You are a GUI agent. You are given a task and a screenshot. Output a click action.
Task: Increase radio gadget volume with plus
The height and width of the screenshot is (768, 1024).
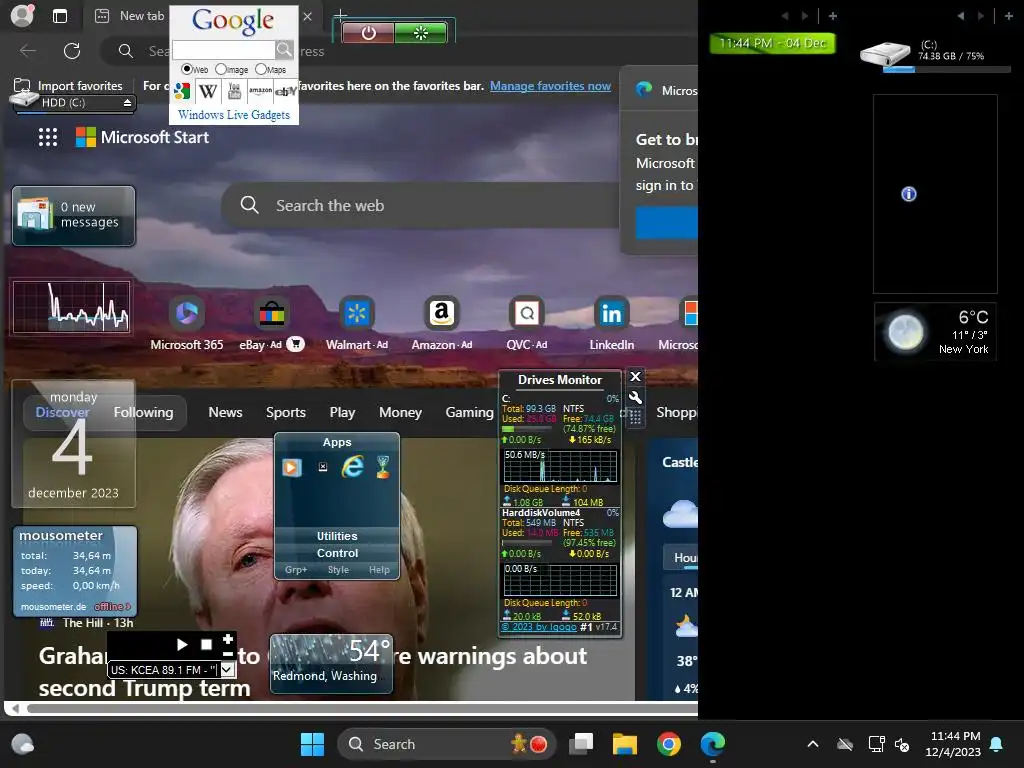227,639
